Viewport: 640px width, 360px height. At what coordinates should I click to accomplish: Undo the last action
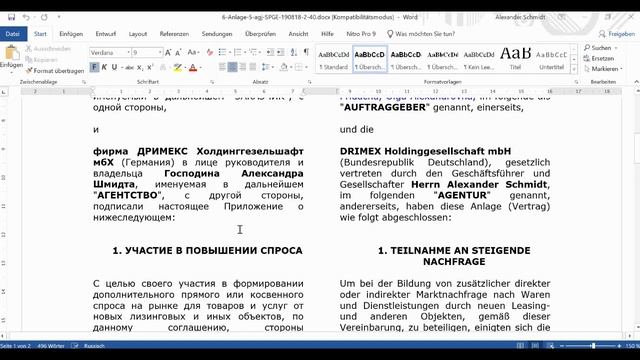26,17
